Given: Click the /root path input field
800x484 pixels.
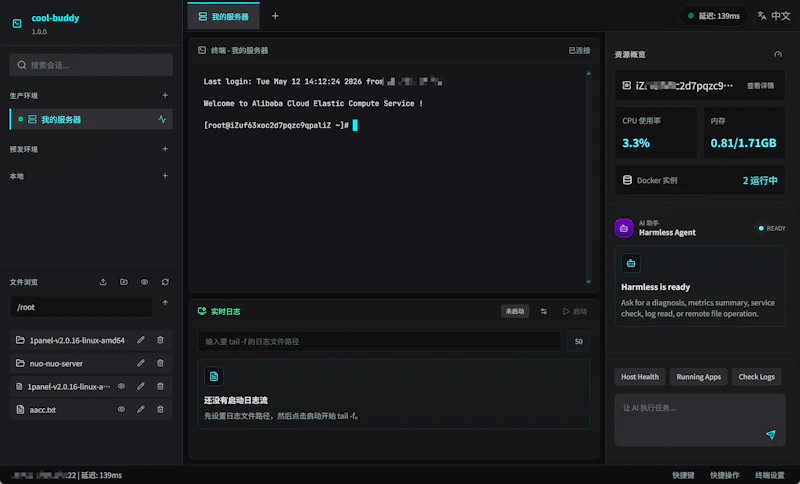Looking at the screenshot, I should point(81,307).
